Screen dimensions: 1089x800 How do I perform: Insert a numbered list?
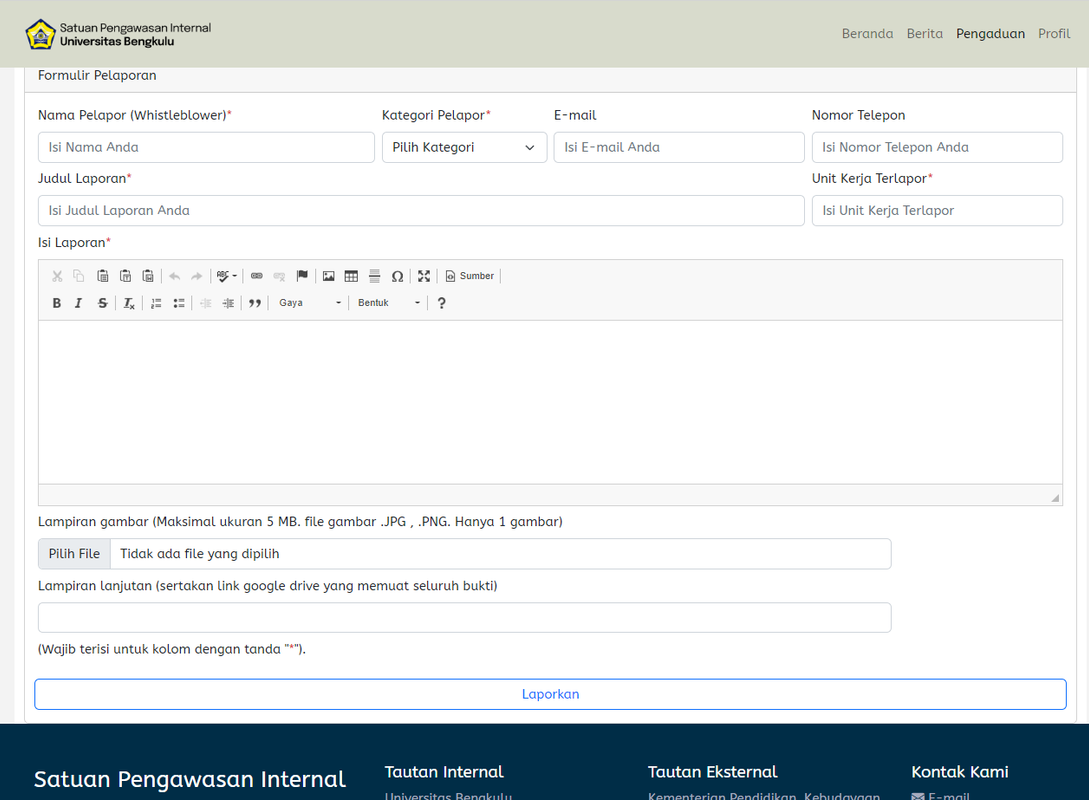pyautogui.click(x=156, y=303)
